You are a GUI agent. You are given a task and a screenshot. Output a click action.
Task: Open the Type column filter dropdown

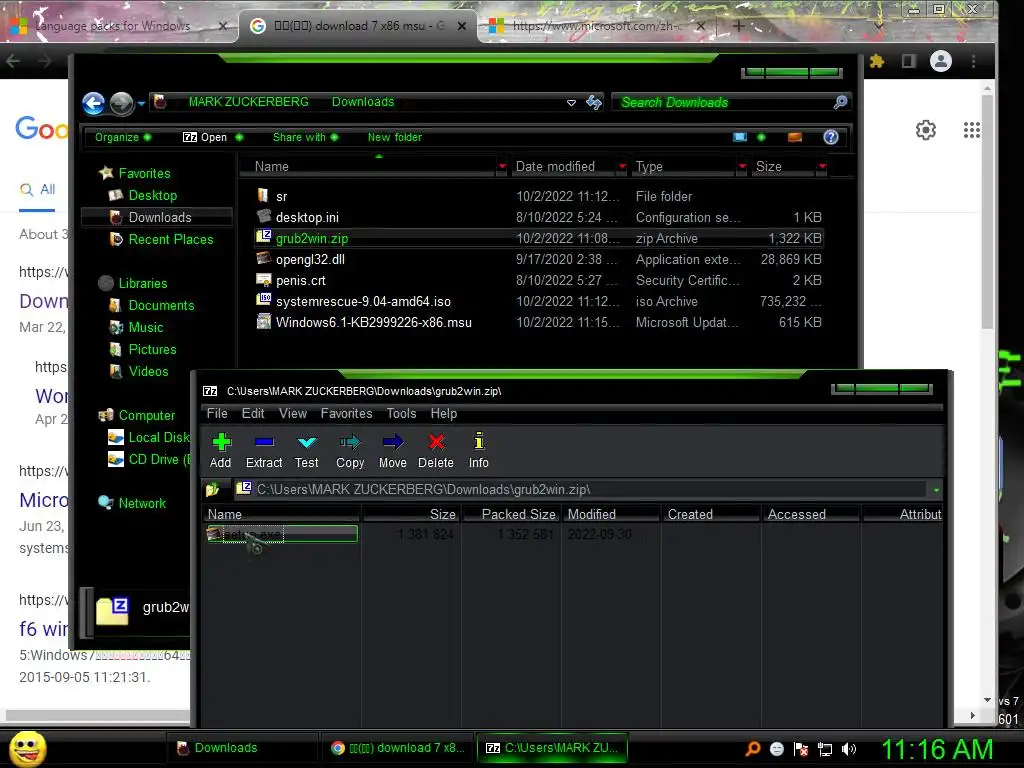pyautogui.click(x=742, y=167)
